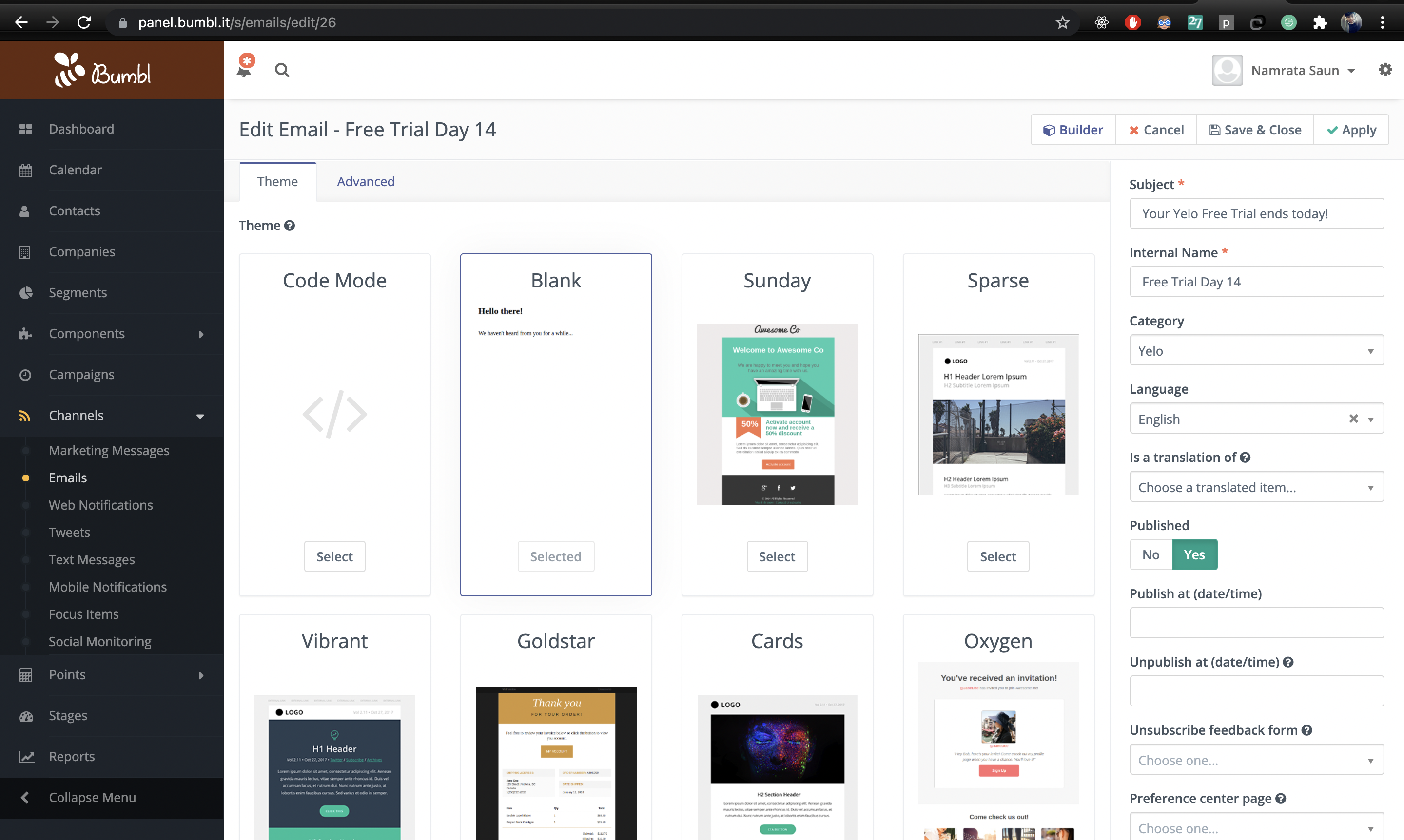Click the Reports line chart icon
The image size is (1404, 840).
click(x=27, y=757)
